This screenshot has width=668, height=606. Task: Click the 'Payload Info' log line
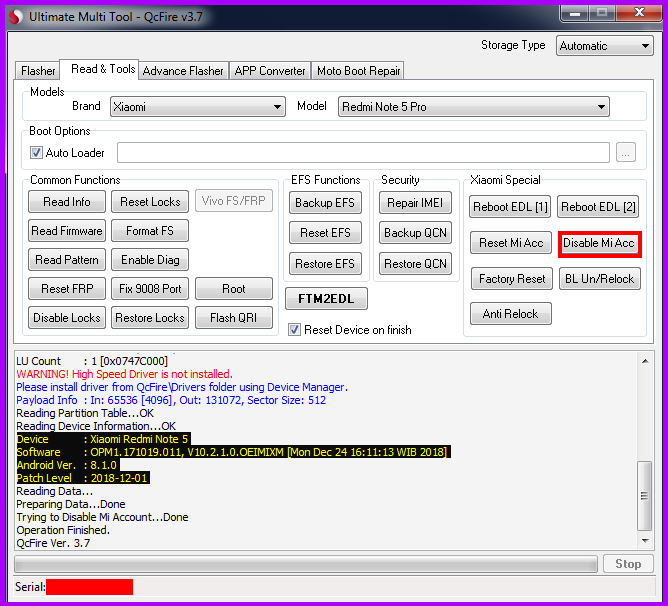171,400
